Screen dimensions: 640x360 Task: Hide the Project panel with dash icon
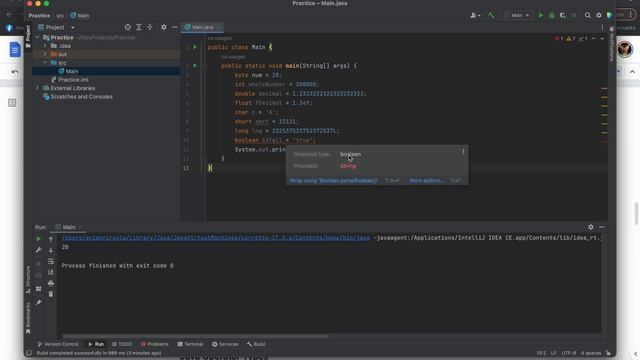tap(174, 27)
